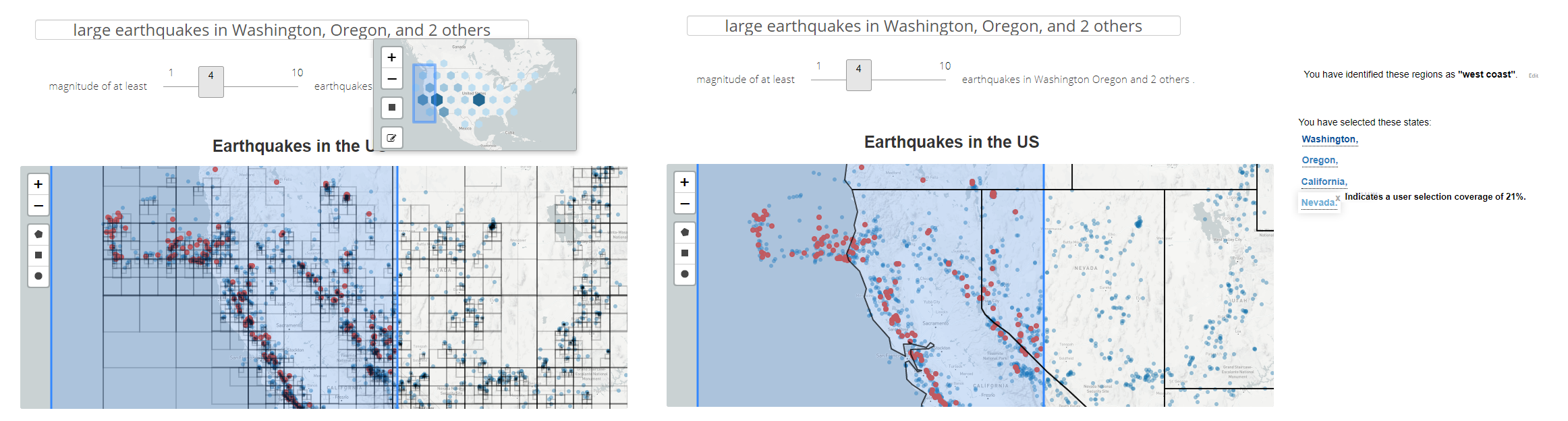Click the edit layers icon in overview map
The image size is (1568, 421).
click(392, 138)
